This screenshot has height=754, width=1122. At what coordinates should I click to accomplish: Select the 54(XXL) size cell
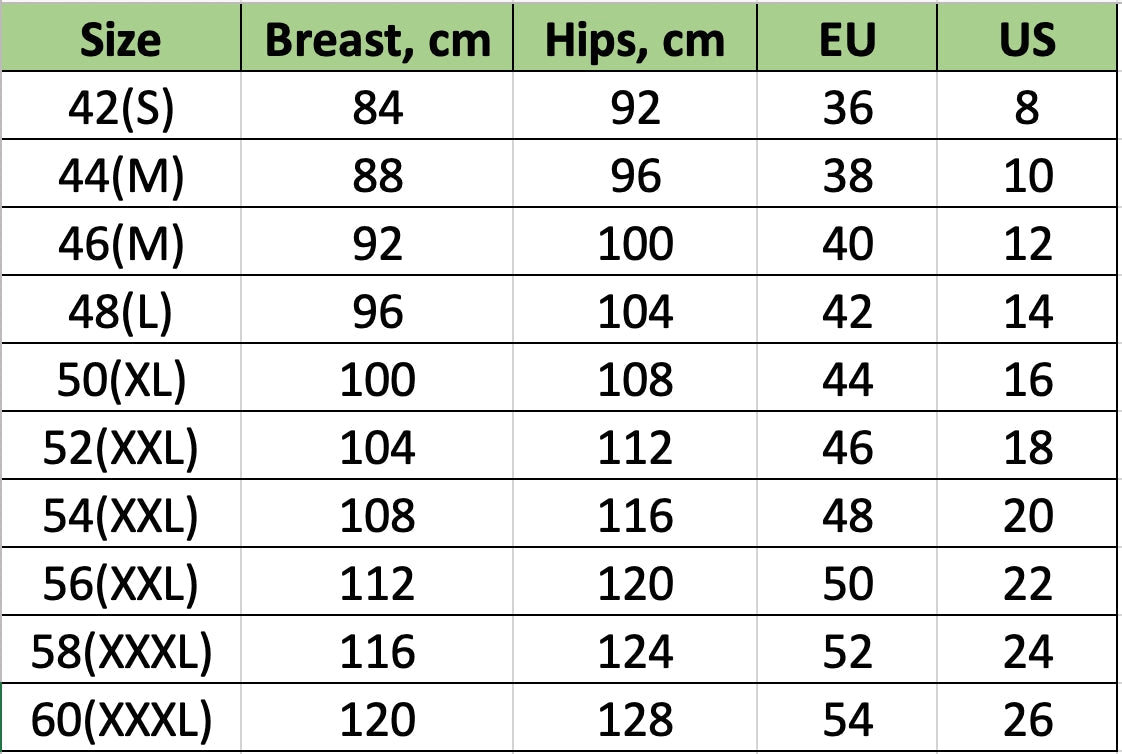(x=121, y=515)
